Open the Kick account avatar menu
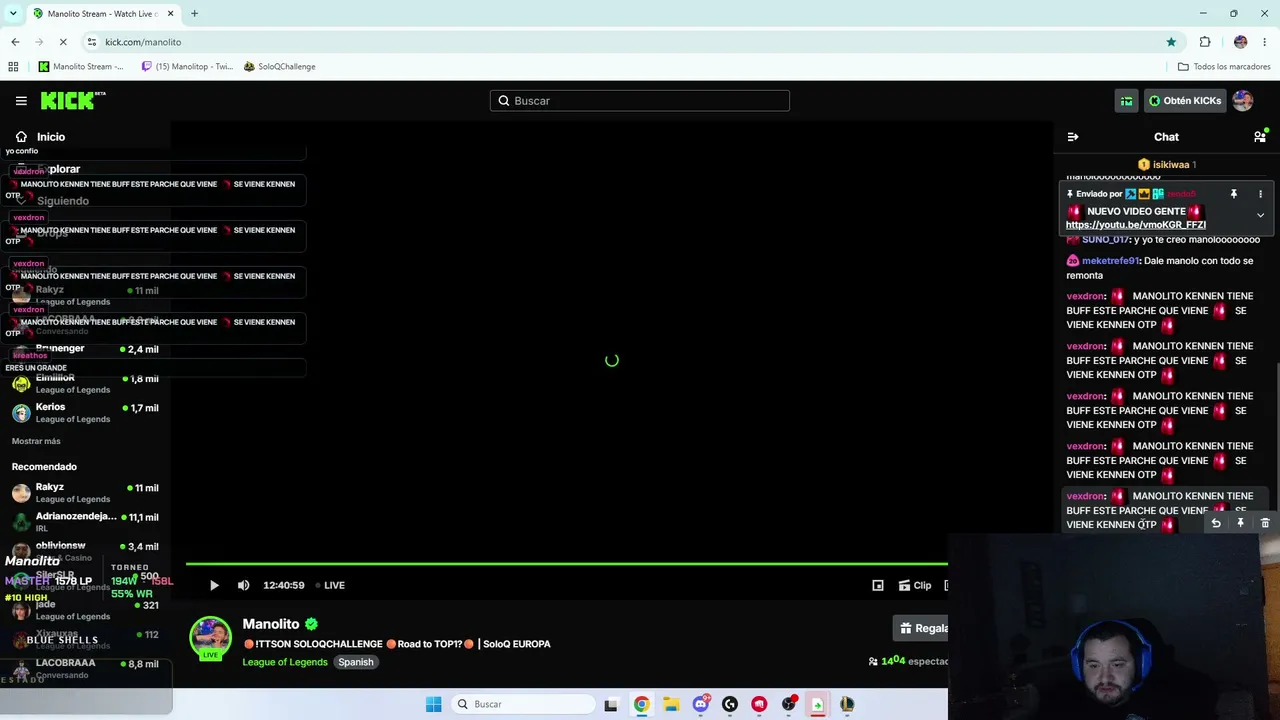The width and height of the screenshot is (1280, 720). (x=1243, y=101)
